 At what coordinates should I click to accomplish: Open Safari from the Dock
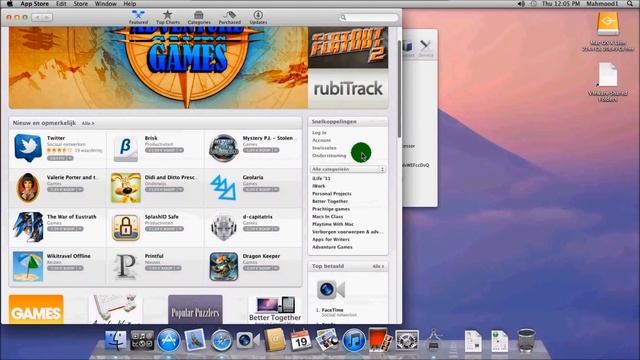pyautogui.click(x=221, y=340)
